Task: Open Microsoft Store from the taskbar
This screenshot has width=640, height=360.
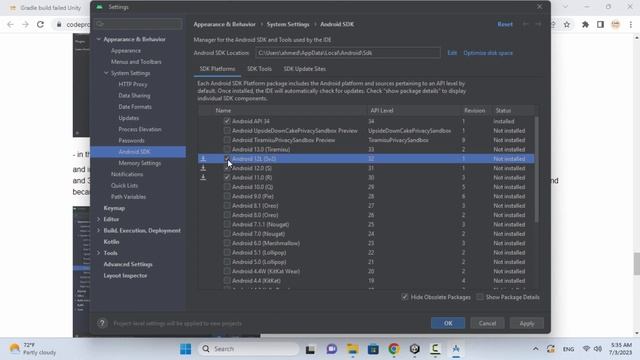Action: [x=373, y=349]
